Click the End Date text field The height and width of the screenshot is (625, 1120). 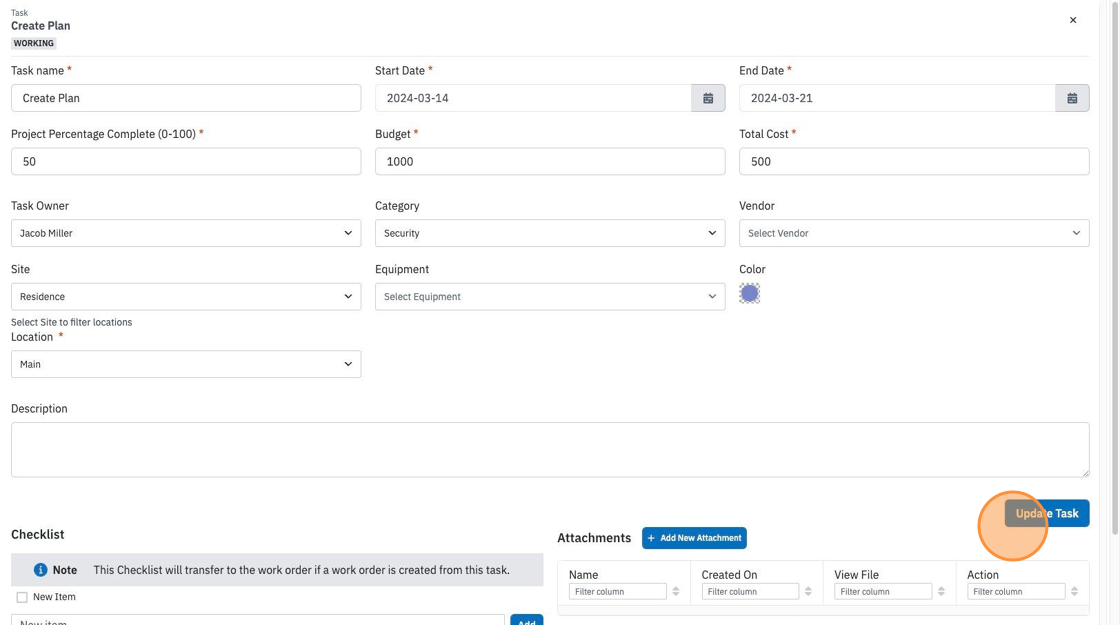pyautogui.click(x=897, y=98)
